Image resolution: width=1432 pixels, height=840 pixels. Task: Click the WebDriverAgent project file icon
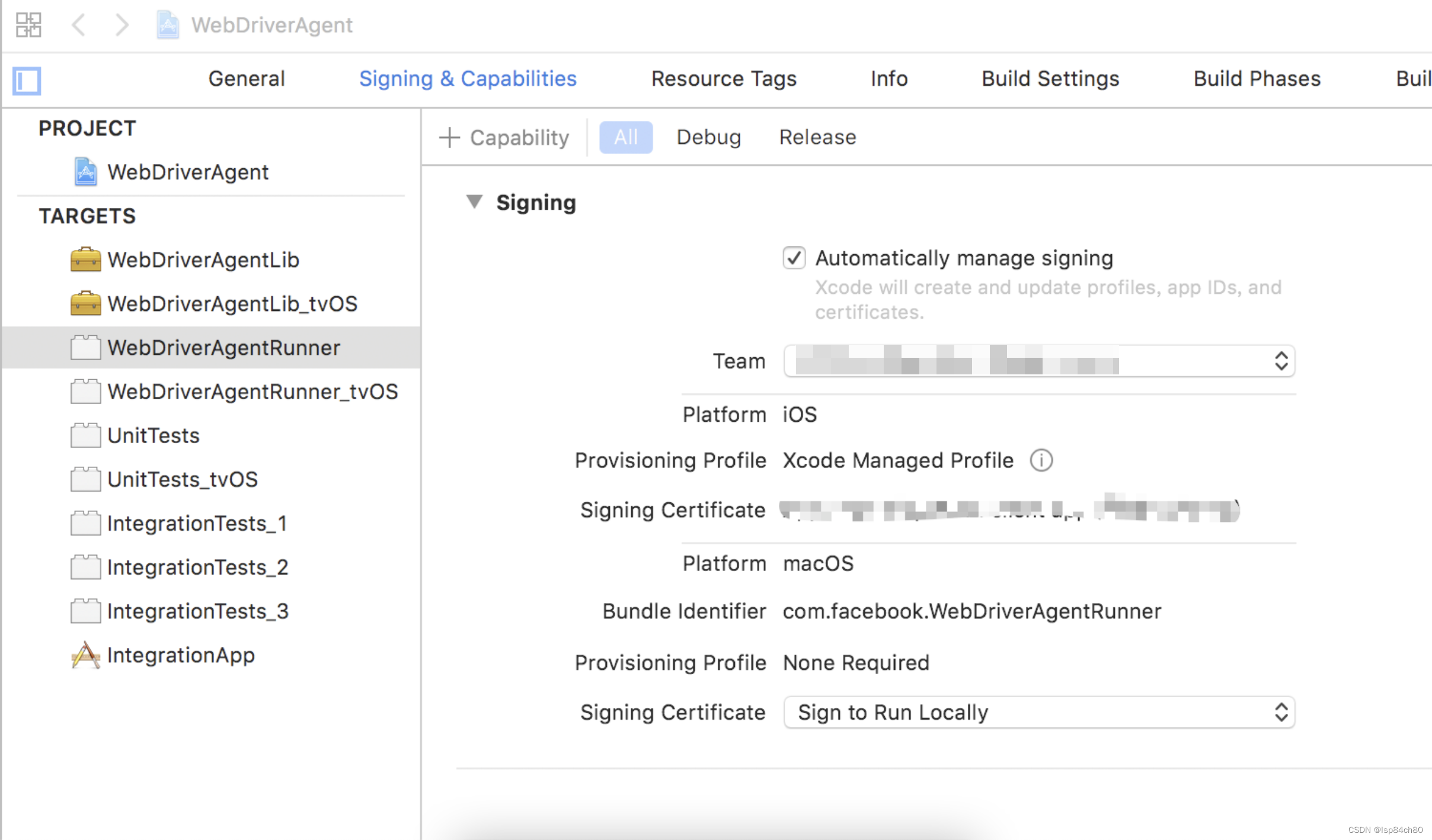click(85, 170)
